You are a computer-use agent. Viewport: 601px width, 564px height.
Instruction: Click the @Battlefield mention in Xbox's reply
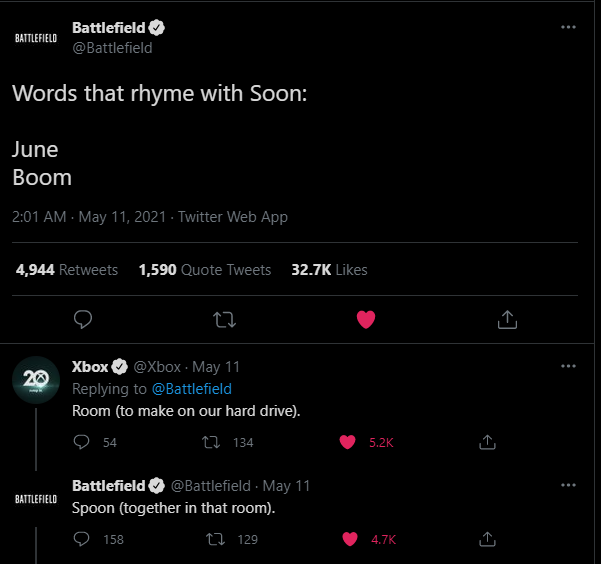click(x=191, y=389)
